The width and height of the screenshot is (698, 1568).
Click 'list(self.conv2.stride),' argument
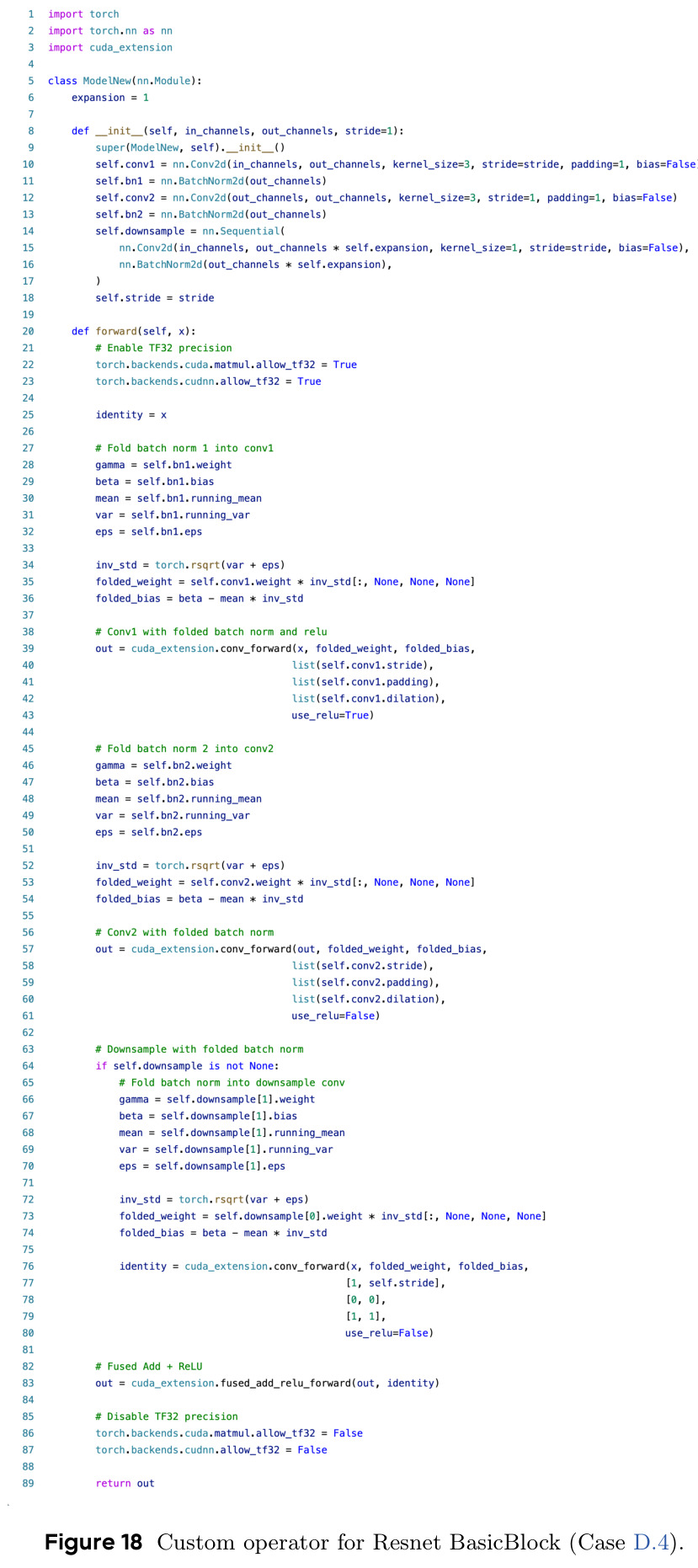pyautogui.click(x=363, y=966)
